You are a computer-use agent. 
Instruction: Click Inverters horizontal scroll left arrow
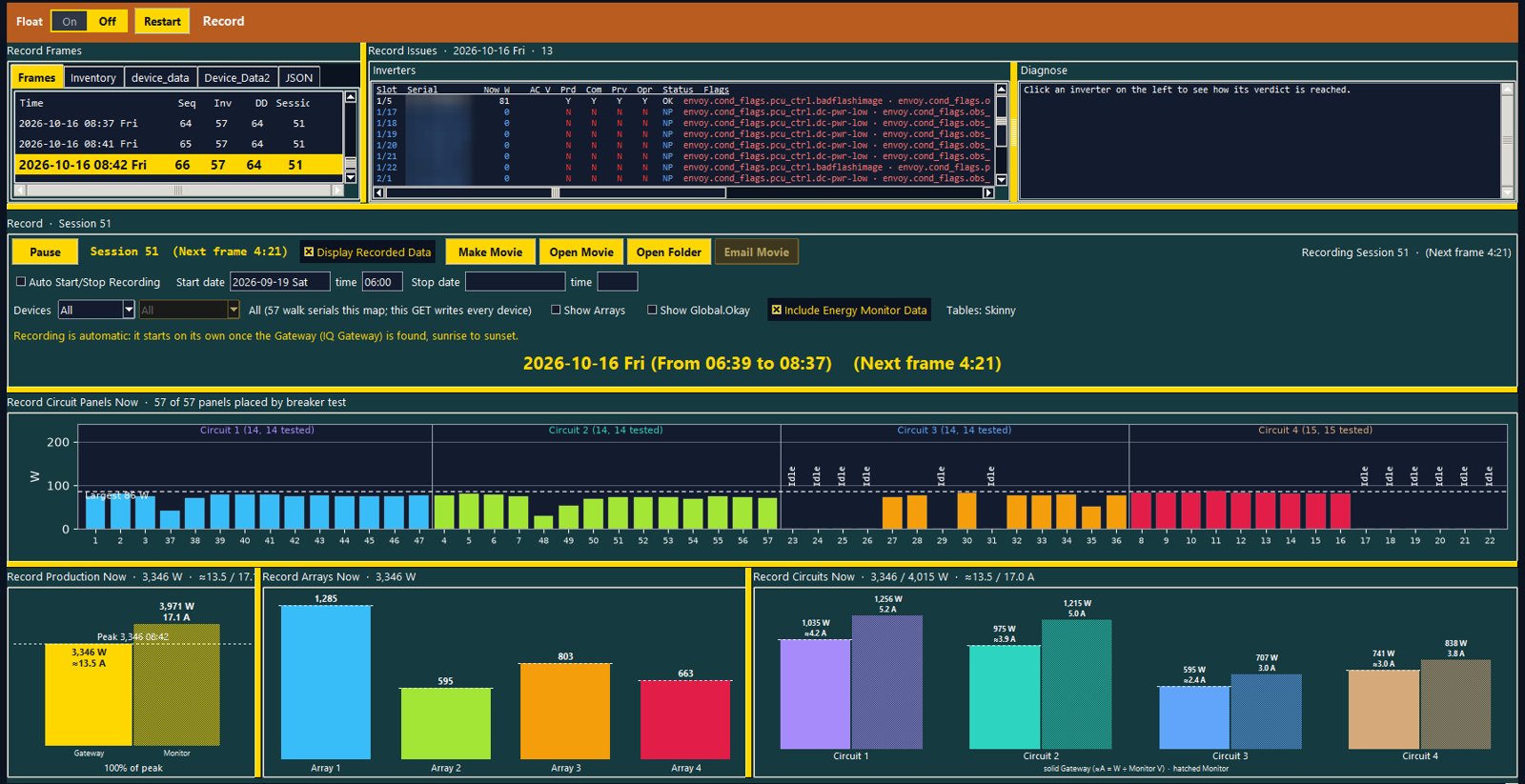[378, 192]
